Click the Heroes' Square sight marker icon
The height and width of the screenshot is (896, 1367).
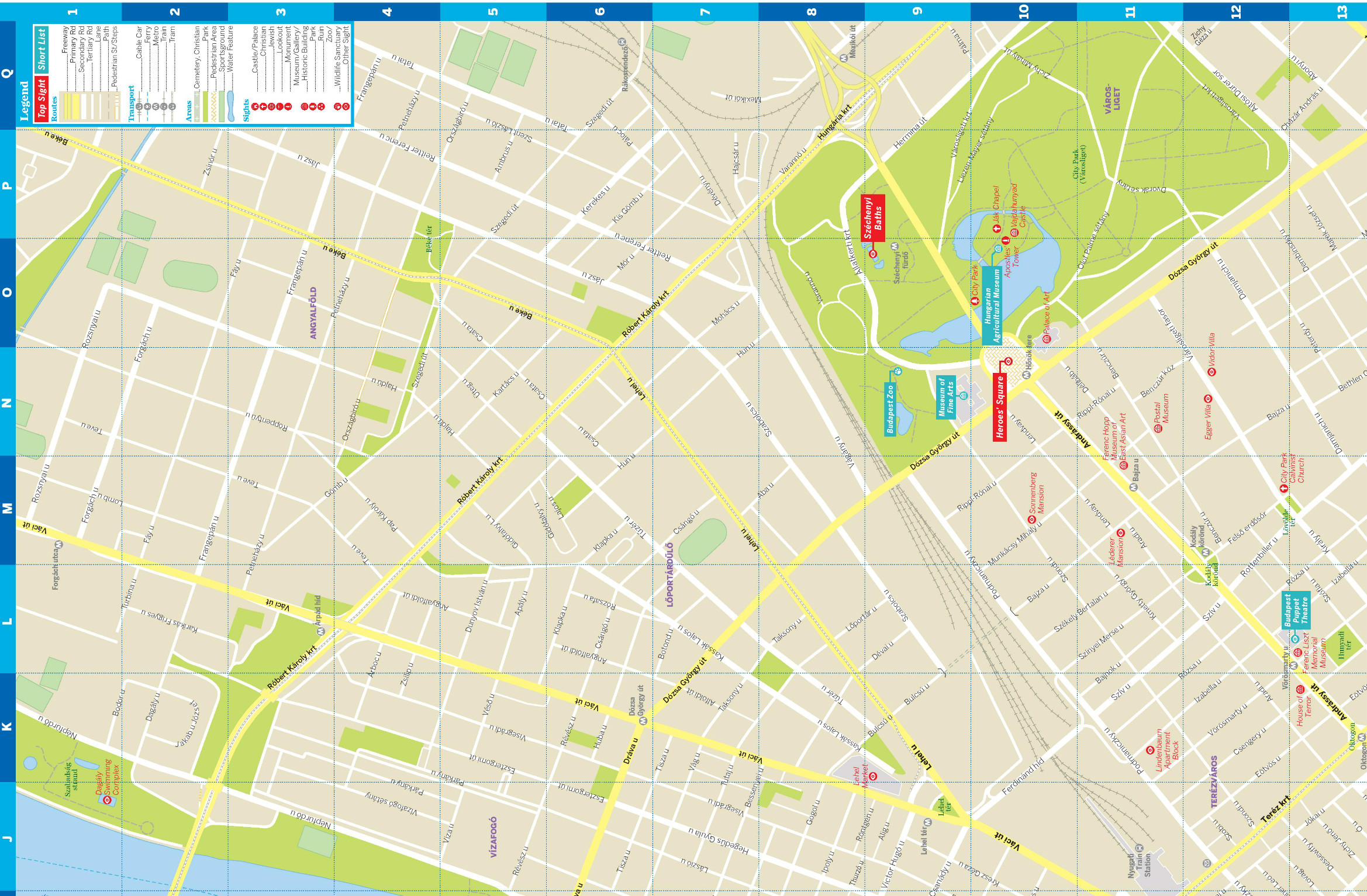(x=1008, y=361)
